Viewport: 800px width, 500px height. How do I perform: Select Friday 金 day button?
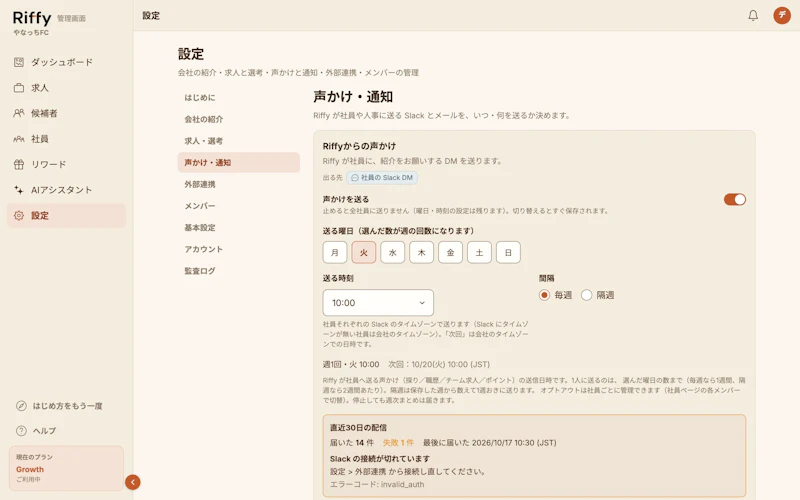[x=451, y=253]
